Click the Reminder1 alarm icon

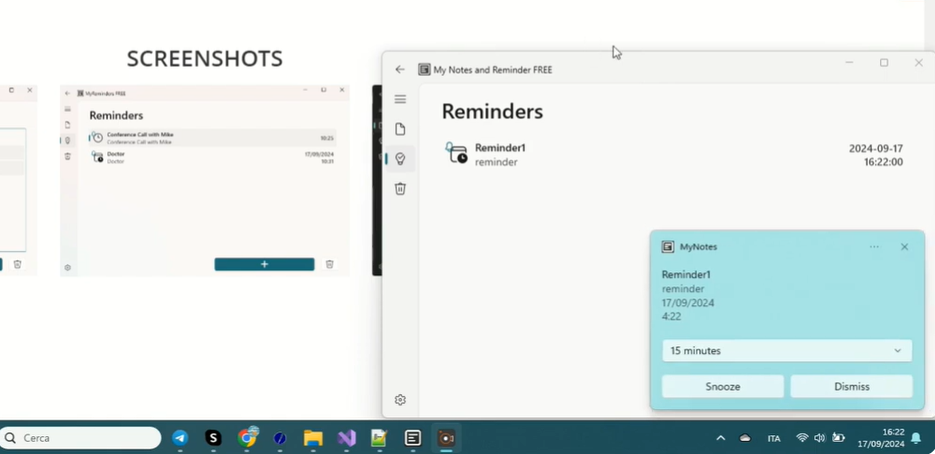457,153
